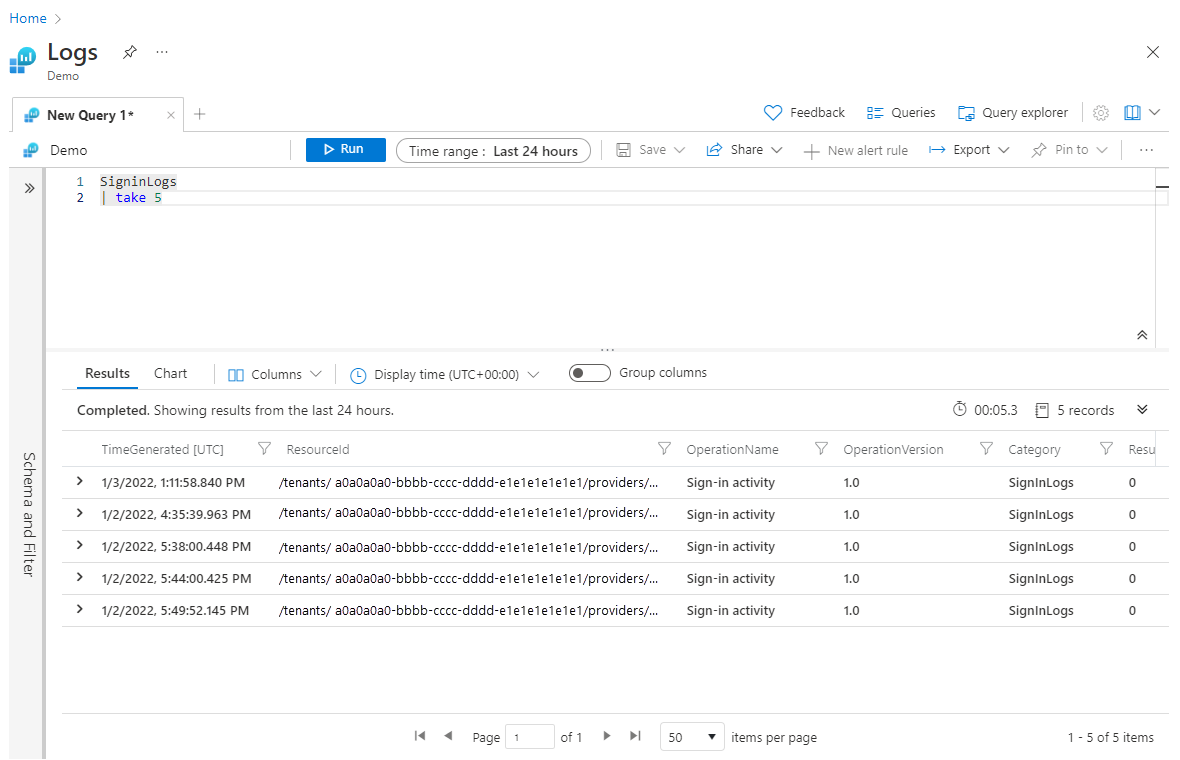The image size is (1180, 760).
Task: Add a new query tab
Action: click(199, 114)
